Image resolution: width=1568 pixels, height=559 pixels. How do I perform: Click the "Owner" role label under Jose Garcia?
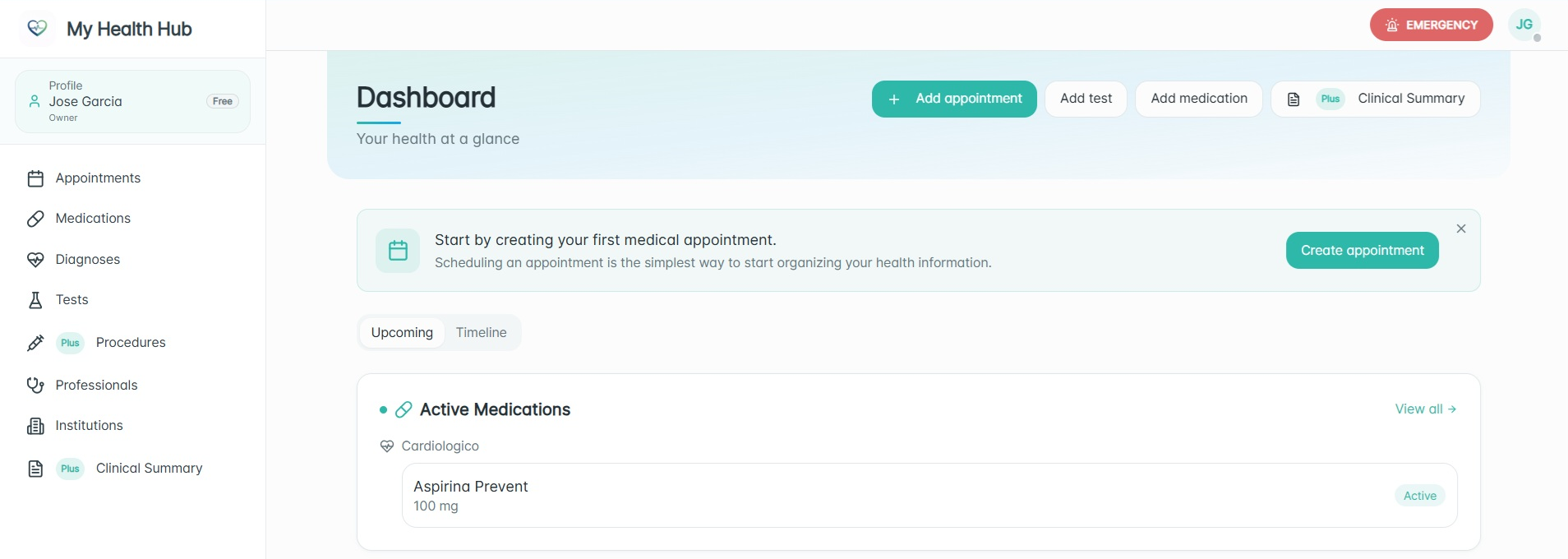click(x=63, y=118)
